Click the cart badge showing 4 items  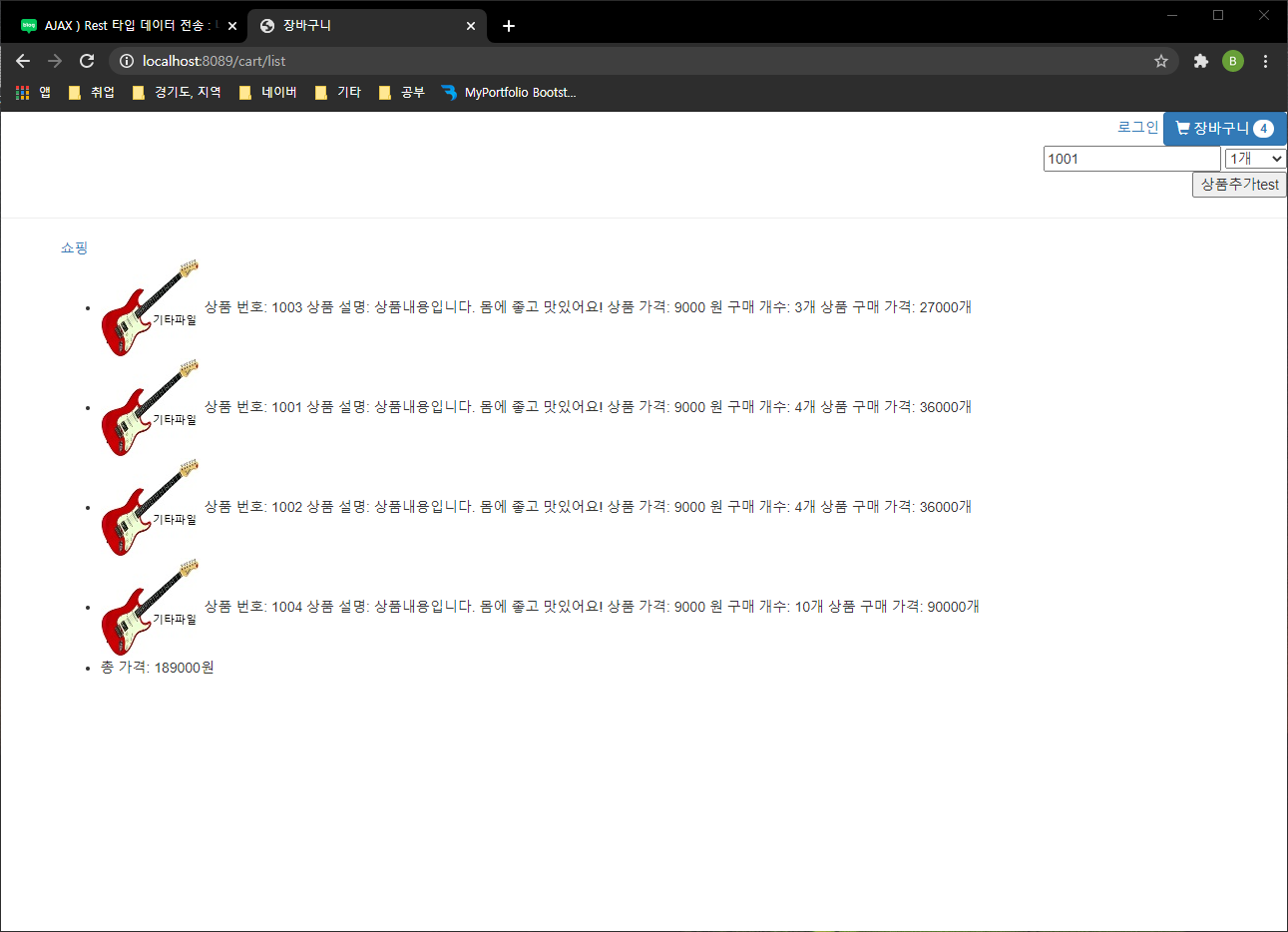1264,128
